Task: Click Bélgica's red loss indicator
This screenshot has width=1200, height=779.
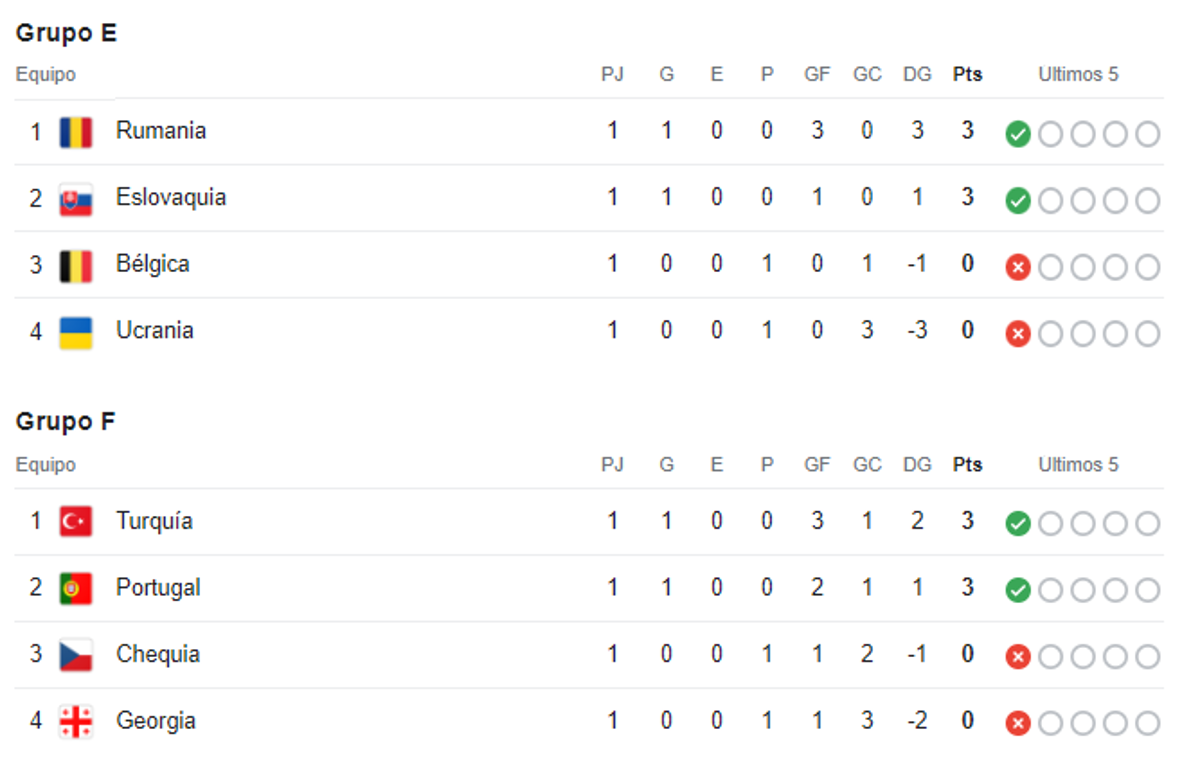Action: tap(1018, 267)
